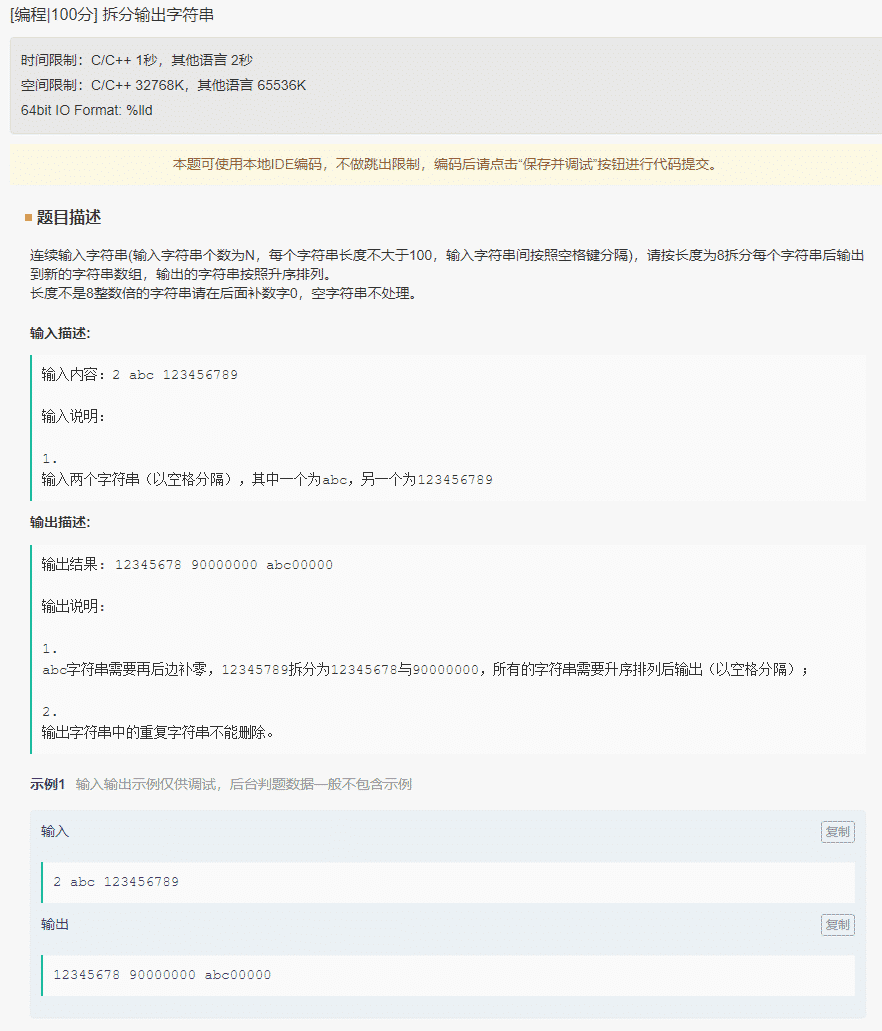Select the 题目描述 section heading
Screen dimensions: 882x1031
click(x=69, y=218)
